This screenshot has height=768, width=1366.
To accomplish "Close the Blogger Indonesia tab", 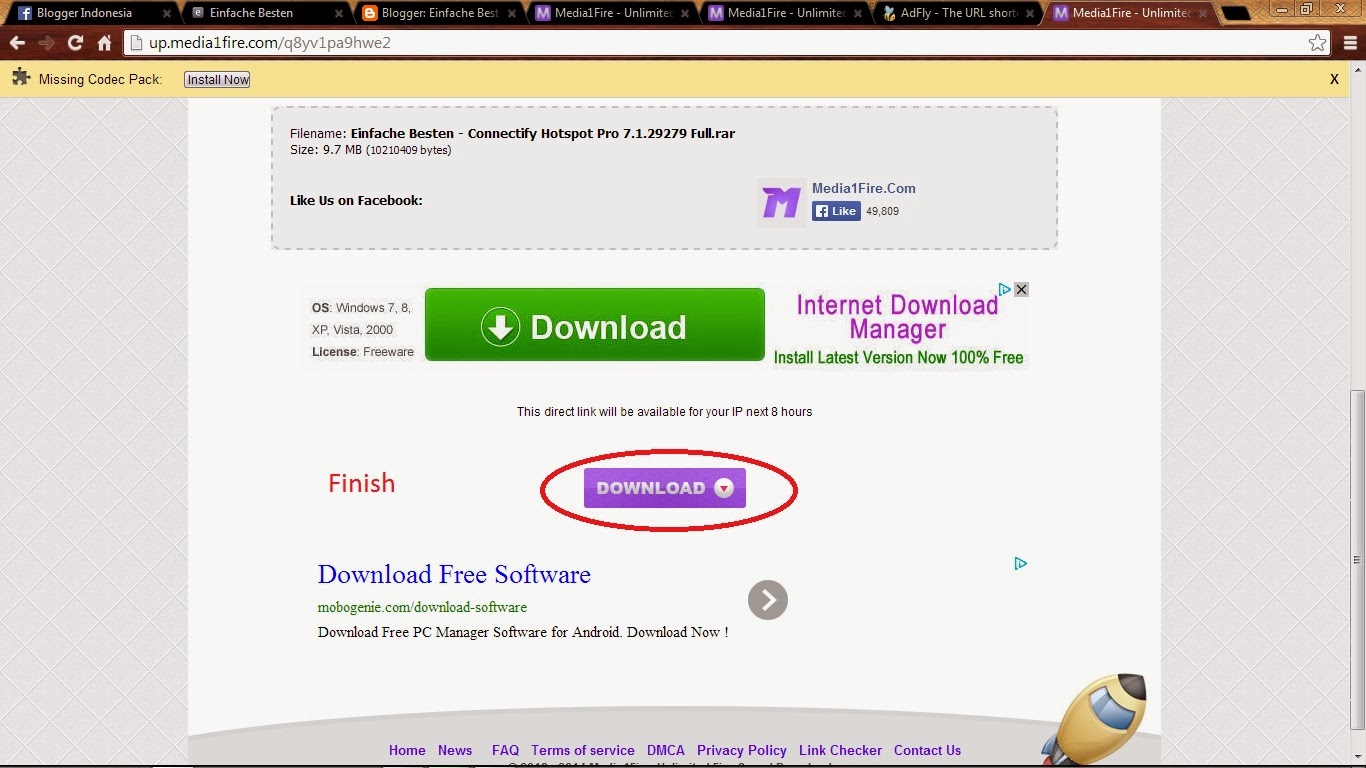I will [167, 14].
